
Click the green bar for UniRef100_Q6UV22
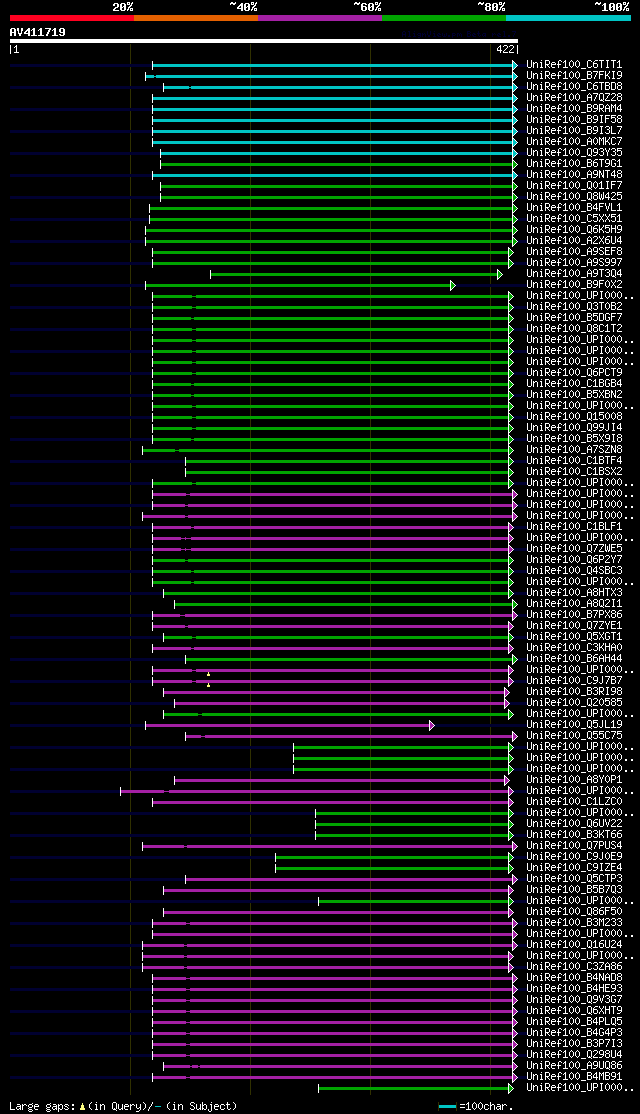(x=414, y=824)
